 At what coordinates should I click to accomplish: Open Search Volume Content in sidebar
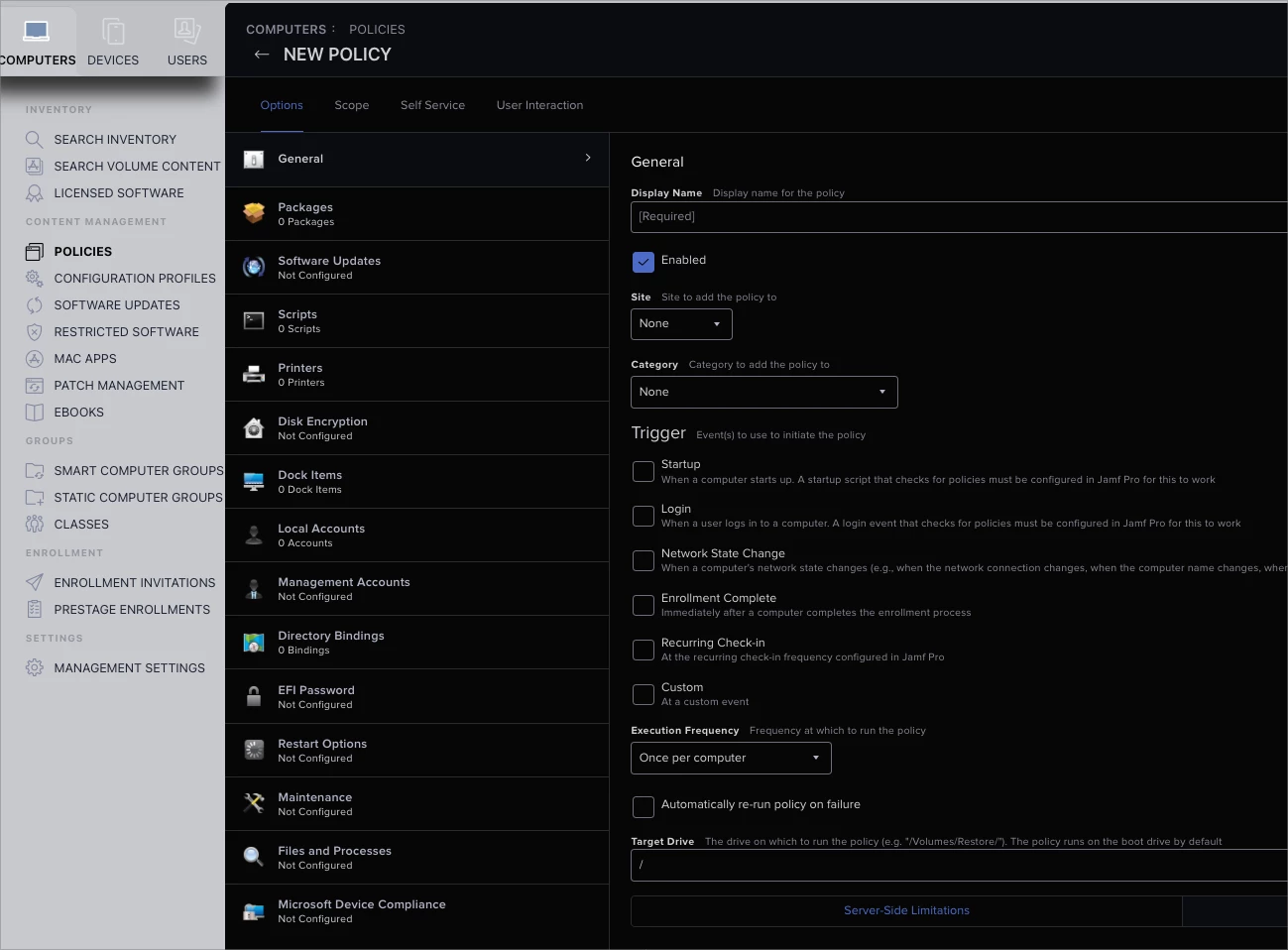(x=137, y=167)
